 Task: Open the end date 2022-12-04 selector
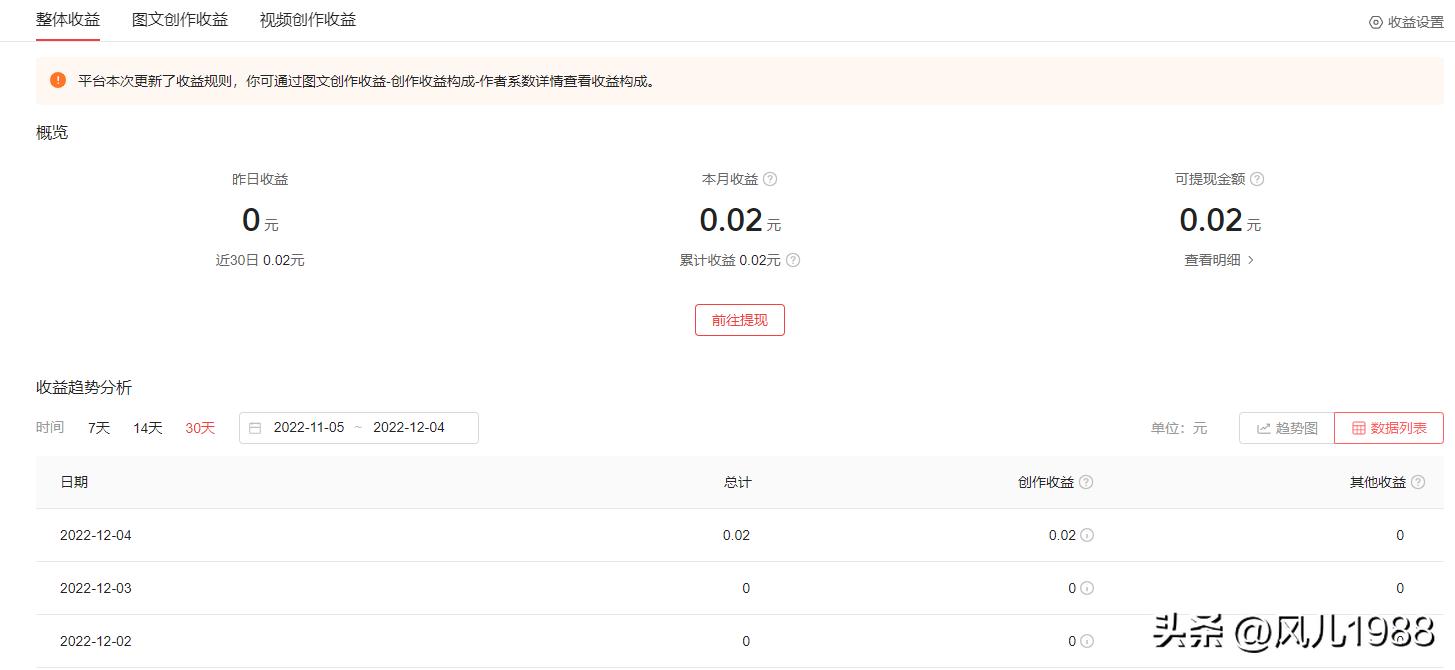[409, 427]
